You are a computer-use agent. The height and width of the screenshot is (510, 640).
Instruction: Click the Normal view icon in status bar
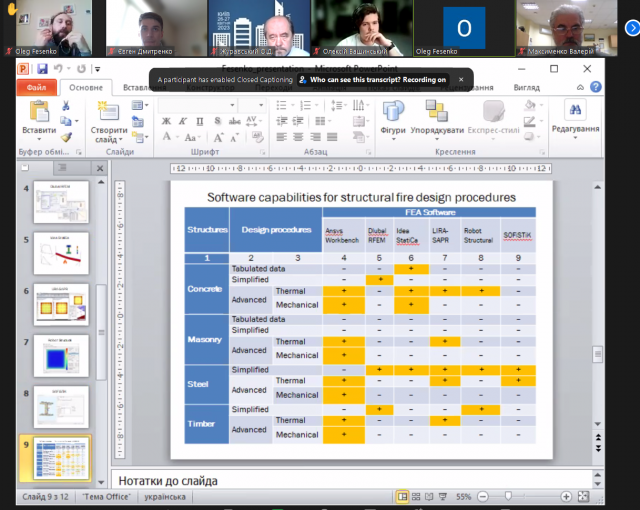click(402, 497)
